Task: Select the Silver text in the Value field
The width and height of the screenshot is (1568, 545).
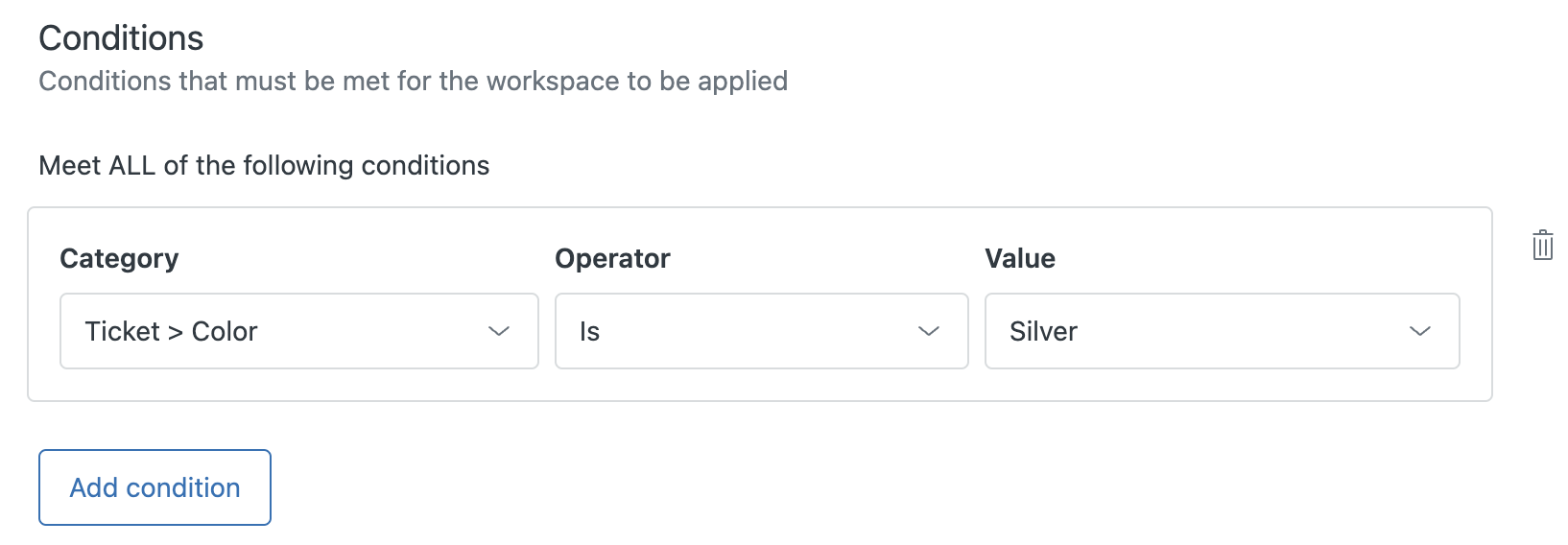Action: pos(1043,331)
